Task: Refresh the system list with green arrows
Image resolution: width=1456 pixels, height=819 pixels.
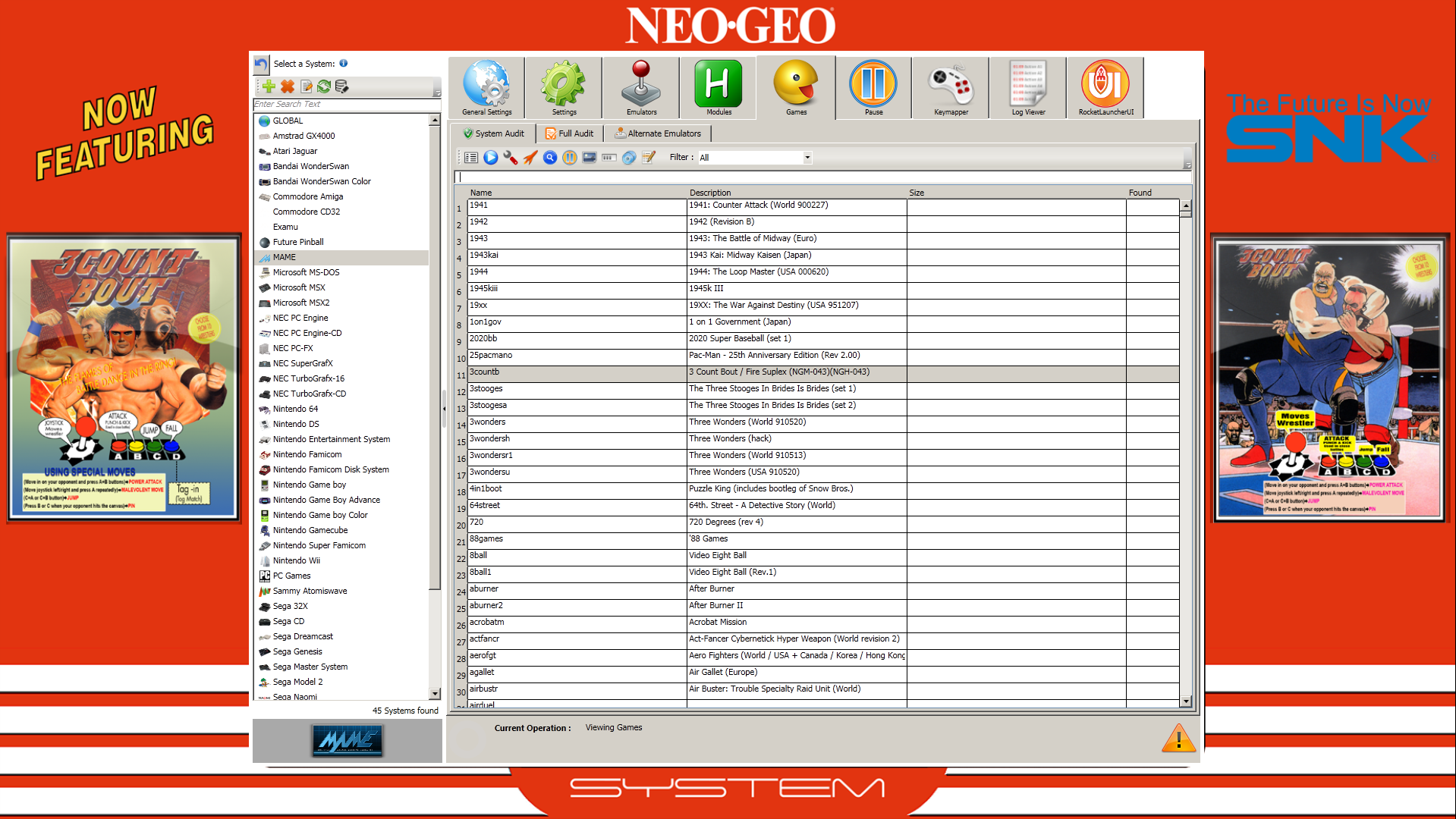Action: 324,86
